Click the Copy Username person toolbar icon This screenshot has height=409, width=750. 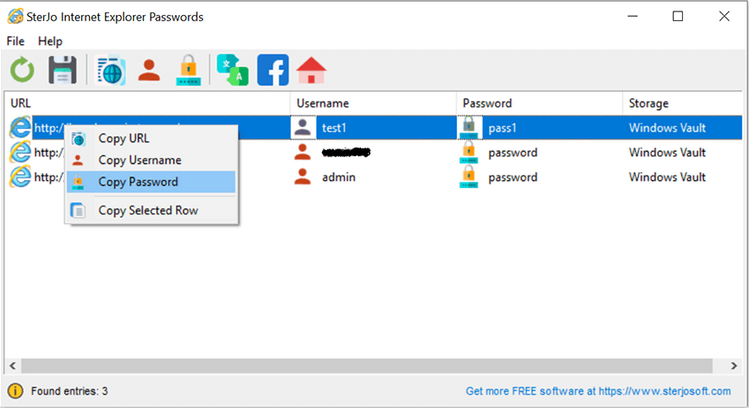click(149, 70)
